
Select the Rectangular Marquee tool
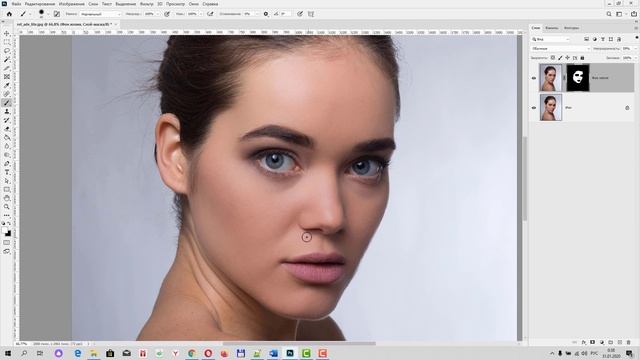[7, 42]
